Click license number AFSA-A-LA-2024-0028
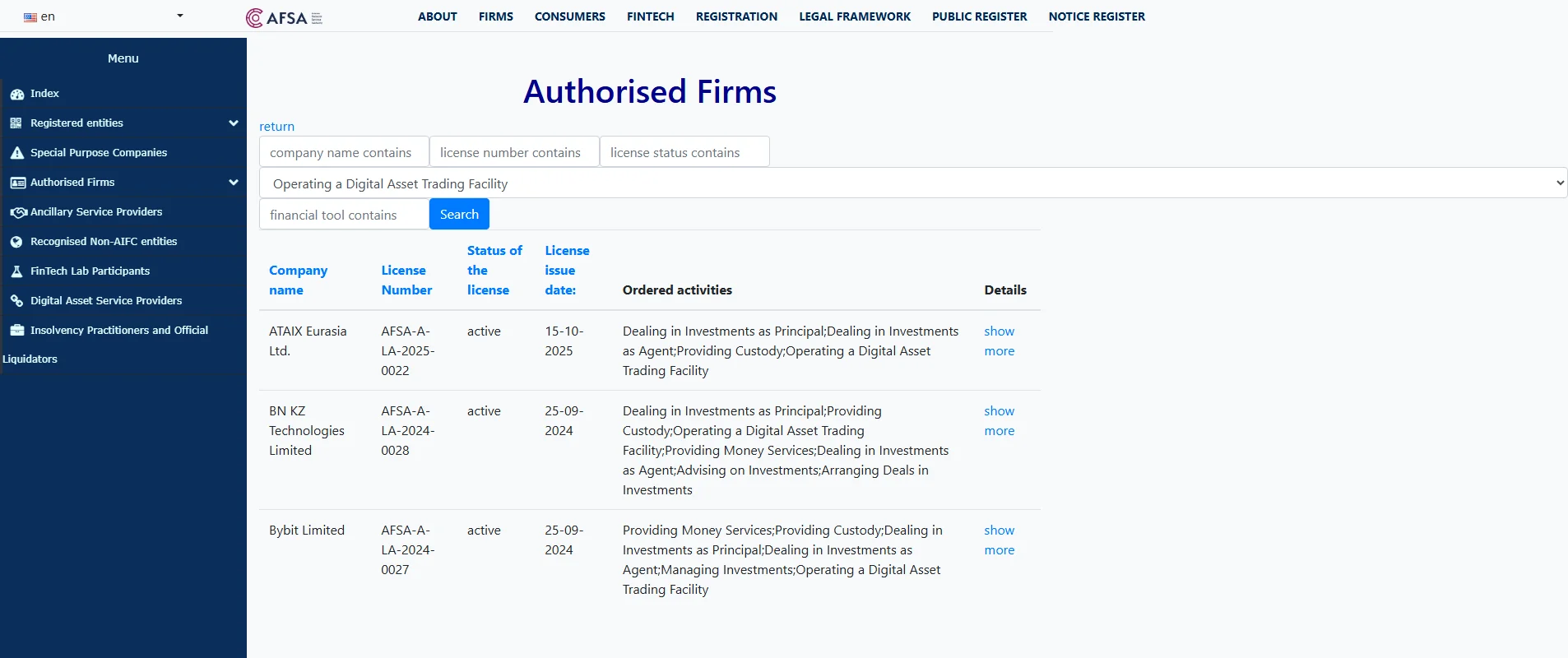1568x658 pixels. tap(407, 431)
